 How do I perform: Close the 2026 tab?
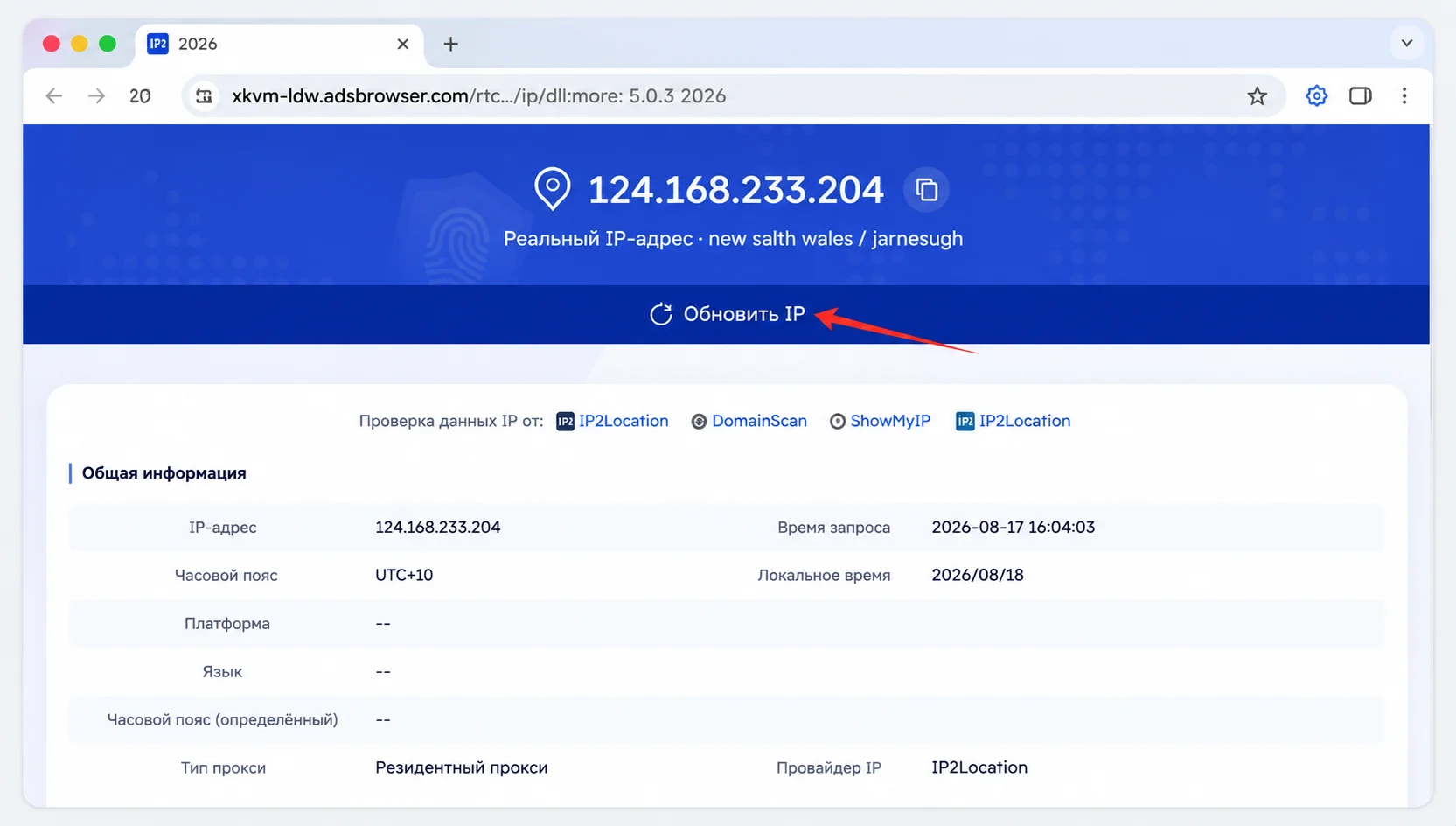(402, 44)
